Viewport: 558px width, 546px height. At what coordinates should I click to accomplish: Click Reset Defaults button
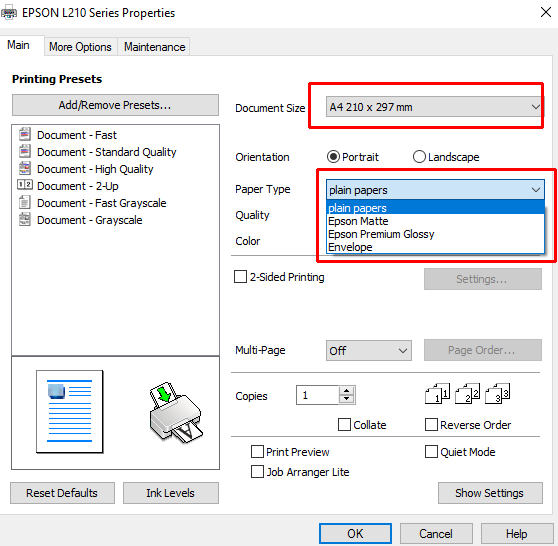click(x=62, y=493)
